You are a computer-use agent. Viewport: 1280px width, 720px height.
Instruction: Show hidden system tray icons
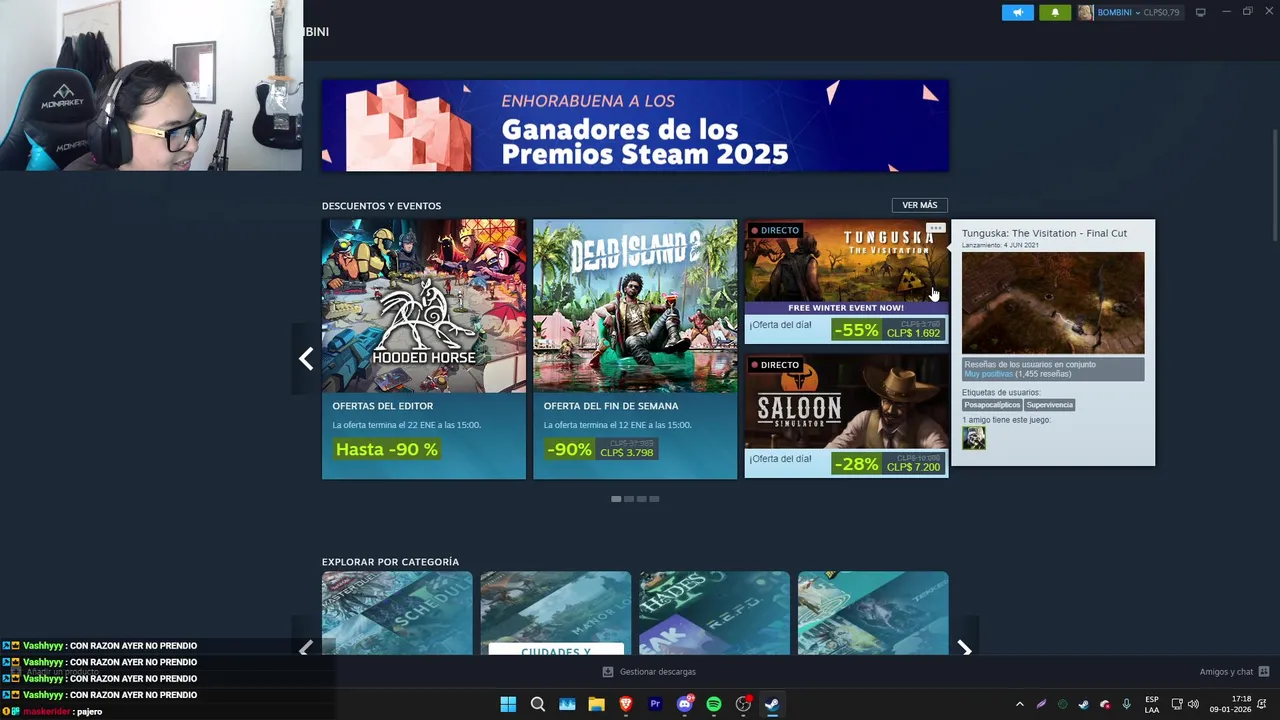[x=1020, y=704]
